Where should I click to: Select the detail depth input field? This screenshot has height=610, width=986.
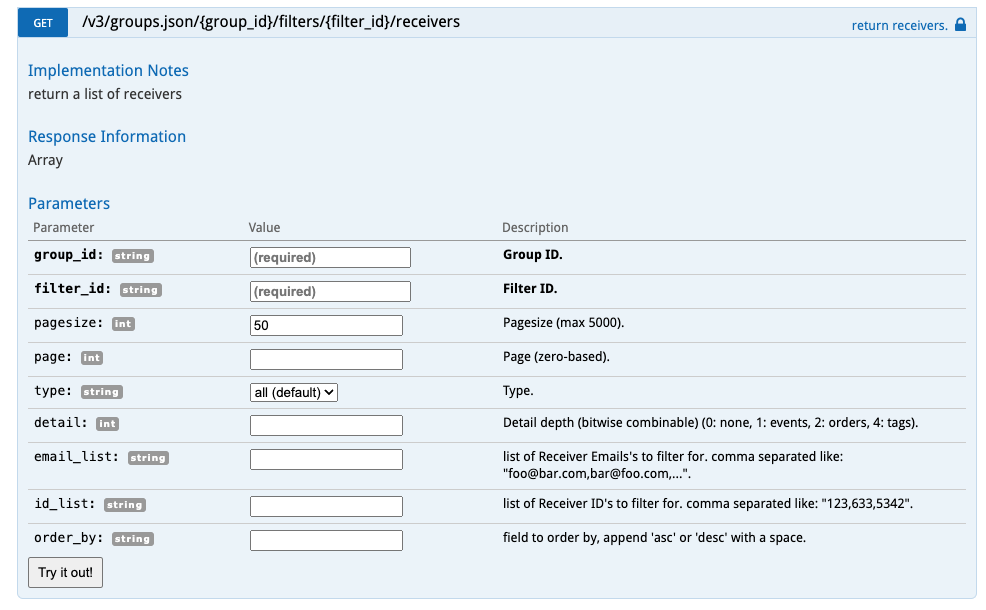click(x=326, y=425)
